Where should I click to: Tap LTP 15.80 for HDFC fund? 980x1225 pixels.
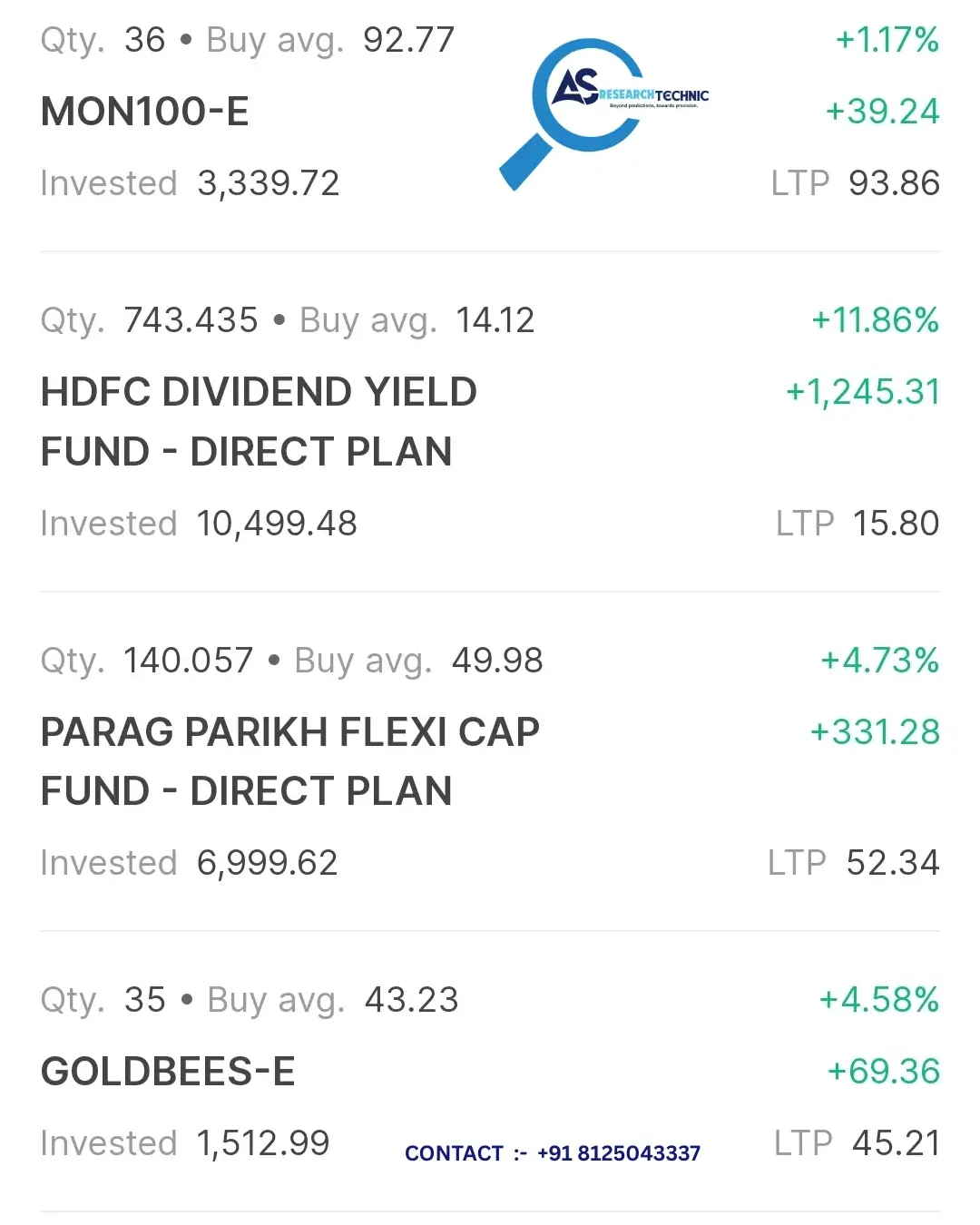pos(857,524)
